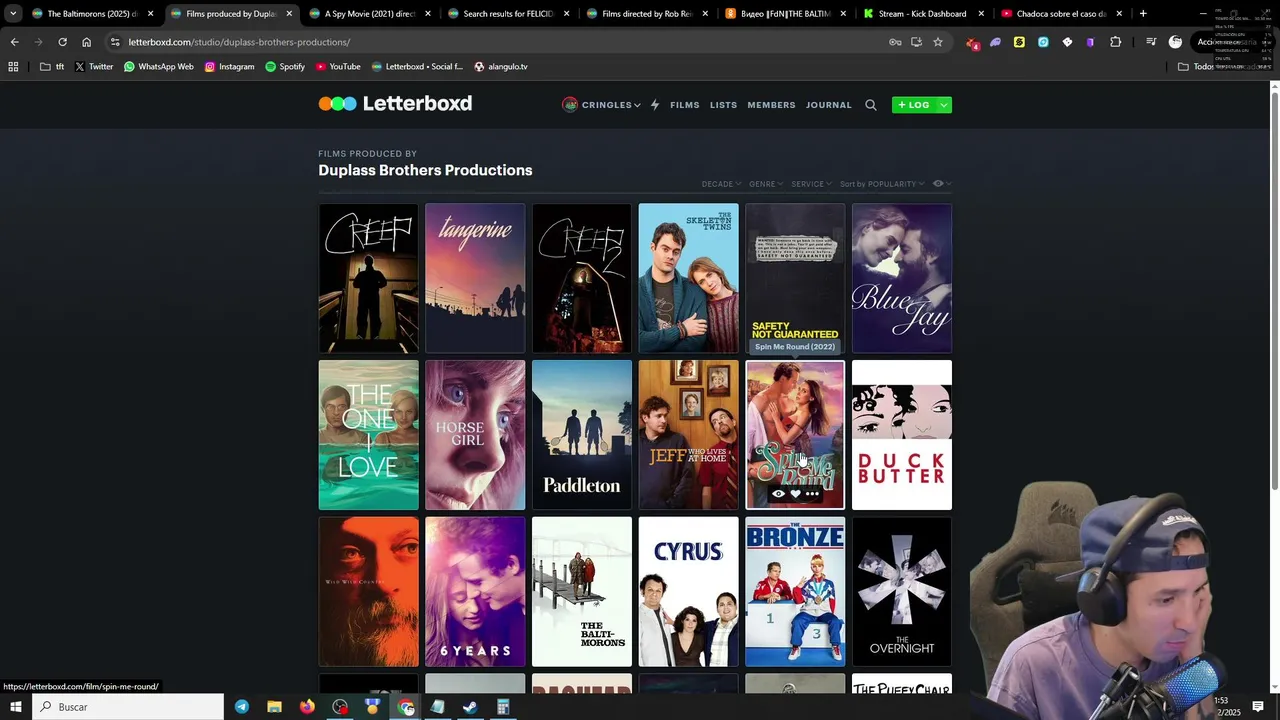Viewport: 1280px width, 720px height.
Task: Go to JOURNAL in the Letterboxd nav
Action: click(x=829, y=105)
